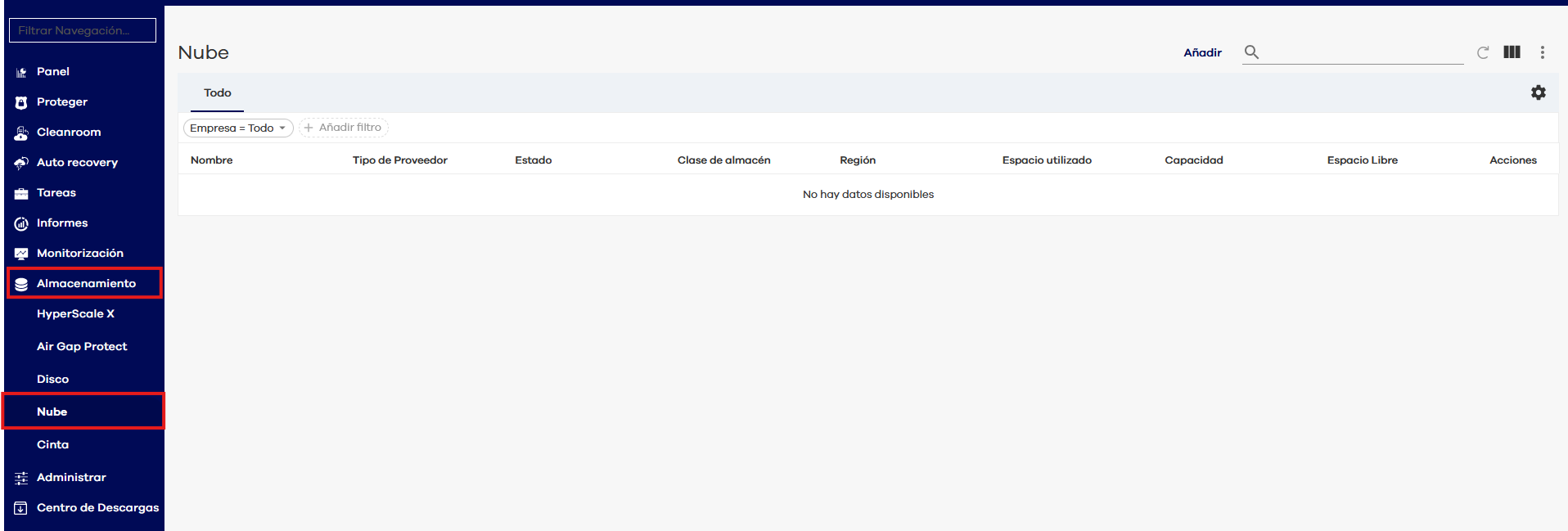The height and width of the screenshot is (531, 1568).
Task: Click Añadir filtro button
Action: 343,128
